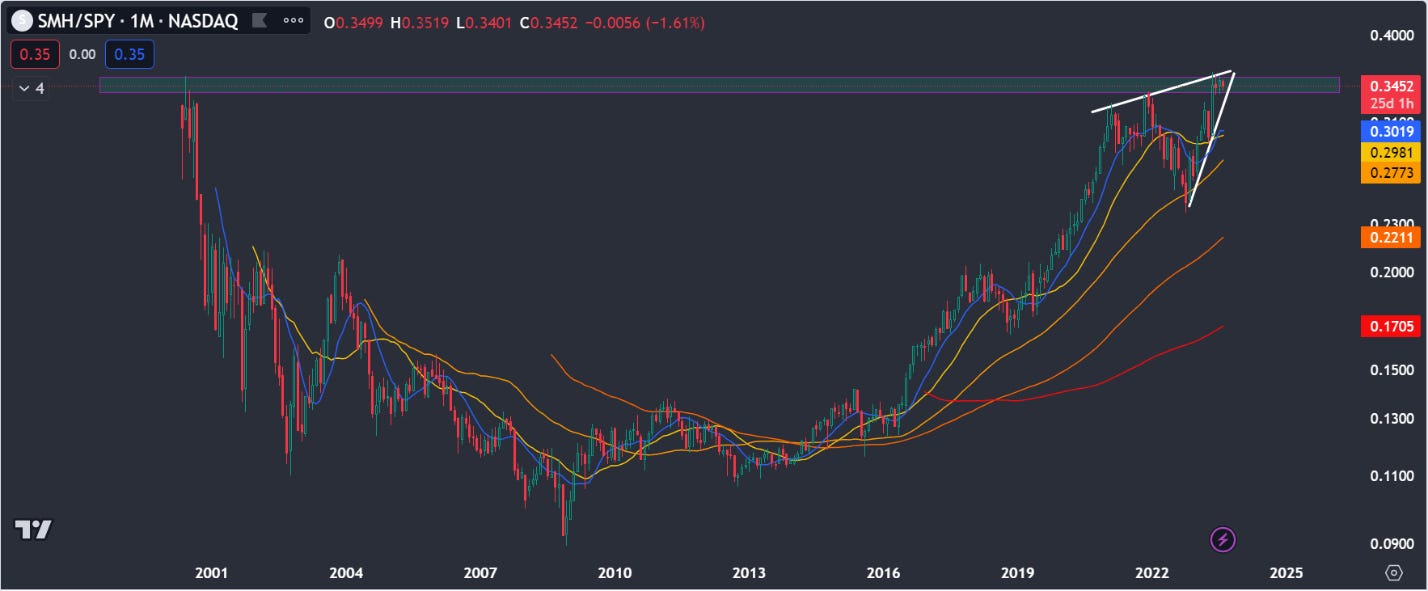Screen dimensions: 1428x591
Task: Click the flag icon beside NASDAQ
Action: coord(259,21)
